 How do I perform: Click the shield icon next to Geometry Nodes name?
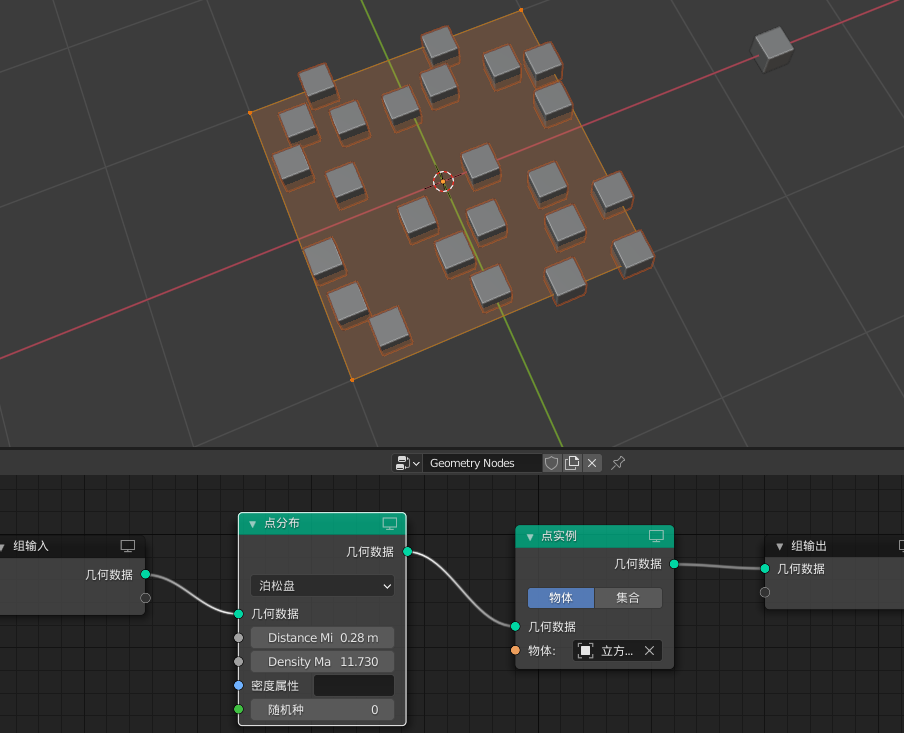[551, 462]
